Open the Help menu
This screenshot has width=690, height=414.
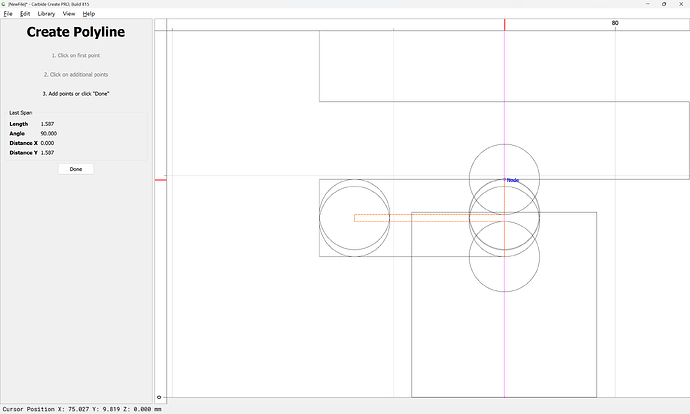(x=89, y=14)
